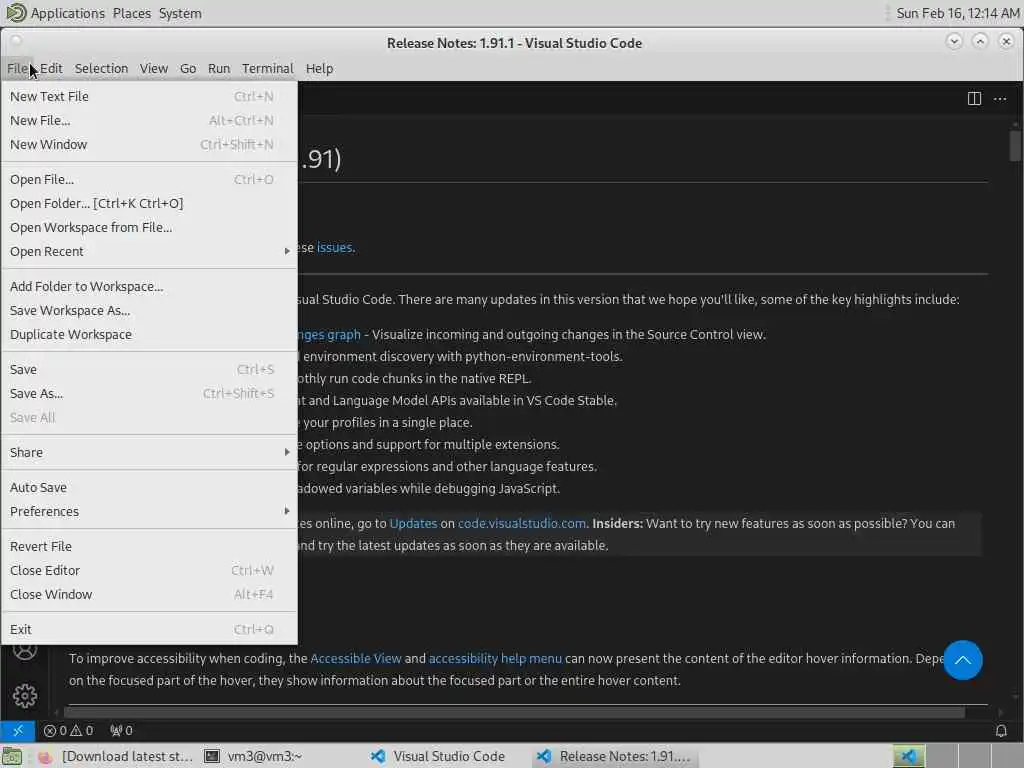This screenshot has width=1024, height=768.
Task: Open the Accounts icon in activity bar
Action: [25, 650]
